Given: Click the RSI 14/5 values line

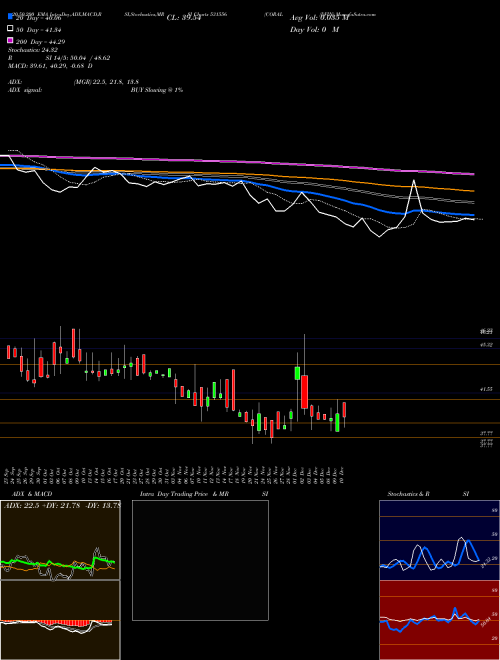Looking at the screenshot, I should [59, 58].
